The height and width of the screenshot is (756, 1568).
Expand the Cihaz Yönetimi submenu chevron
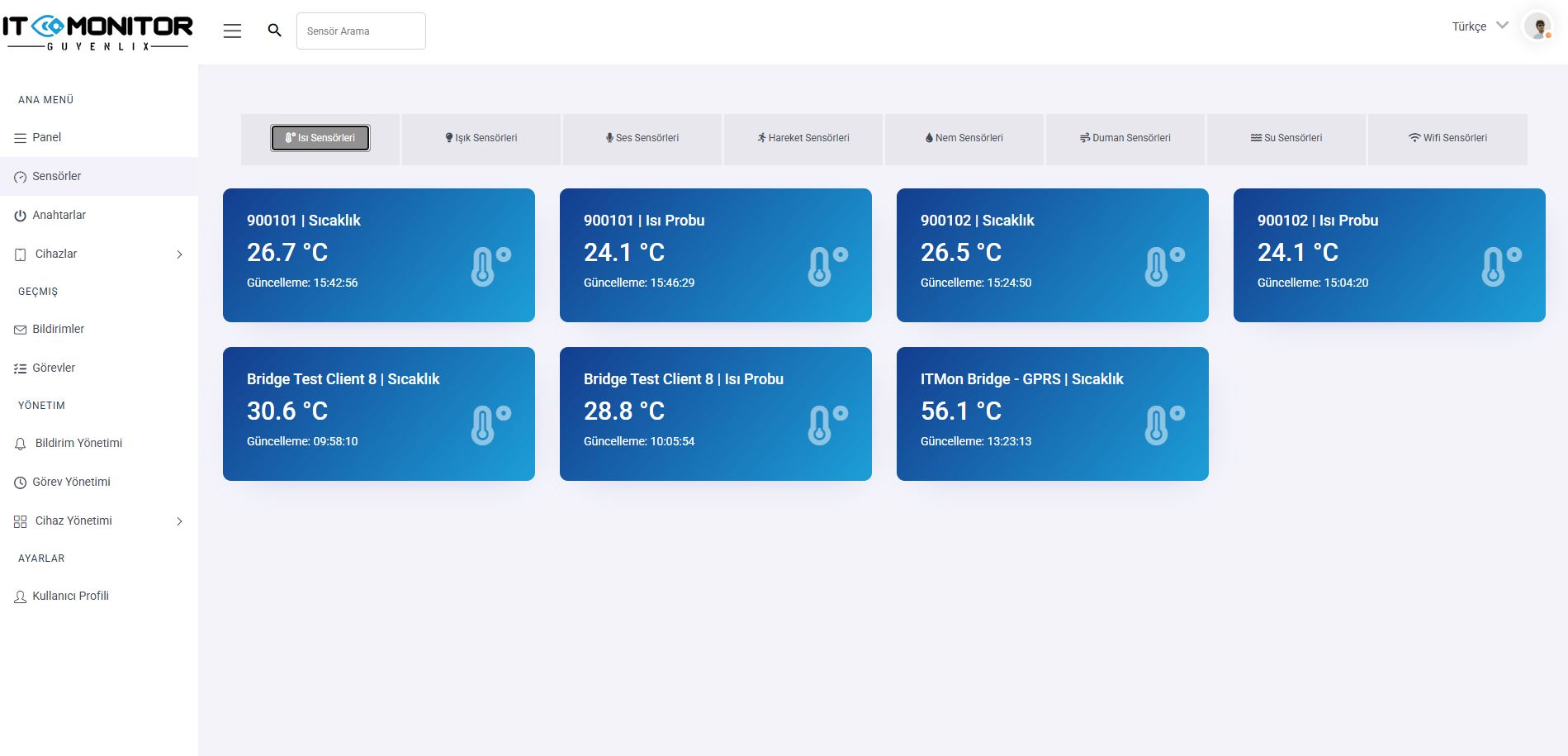(179, 521)
